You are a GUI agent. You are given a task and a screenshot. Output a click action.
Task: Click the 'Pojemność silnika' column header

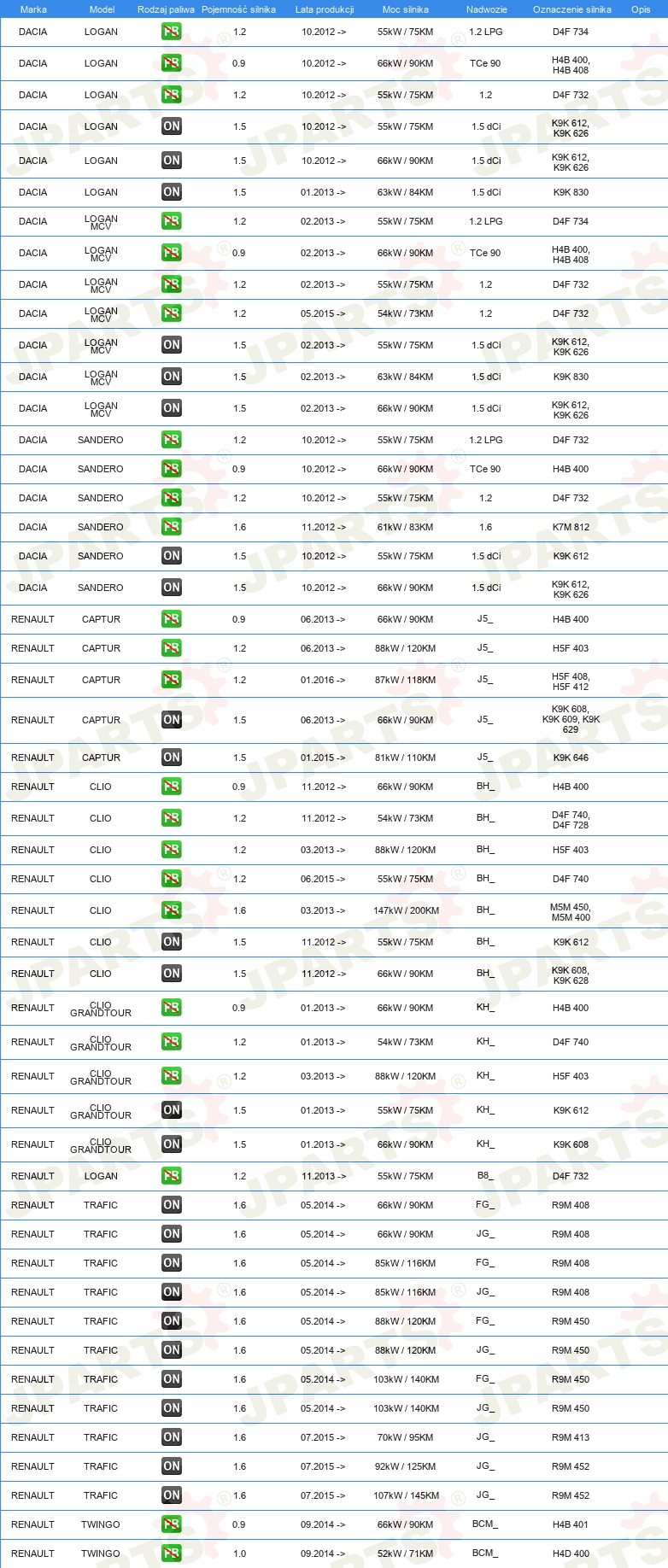(238, 9)
